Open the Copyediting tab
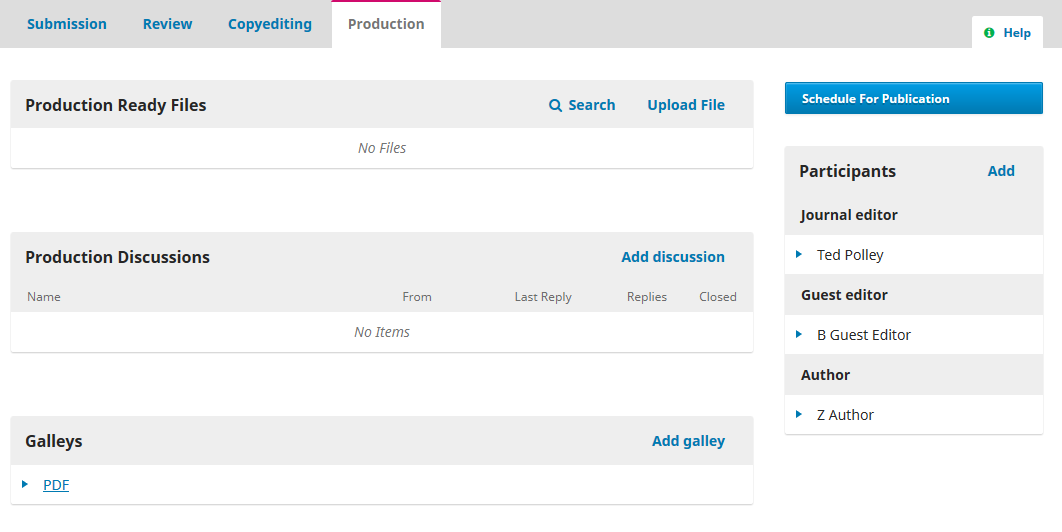 click(x=270, y=24)
